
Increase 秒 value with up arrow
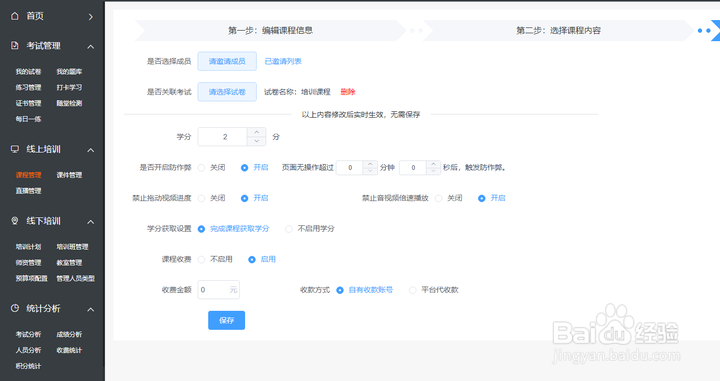(x=433, y=164)
